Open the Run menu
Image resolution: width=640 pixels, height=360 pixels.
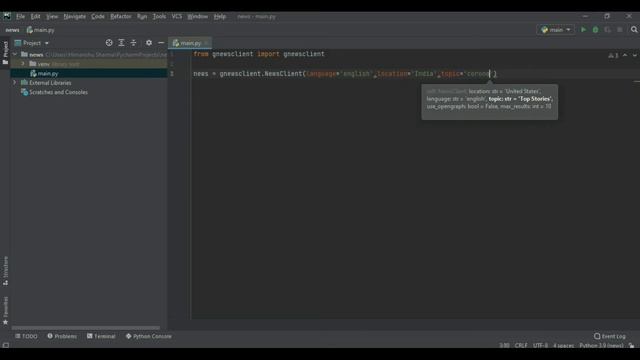point(142,16)
